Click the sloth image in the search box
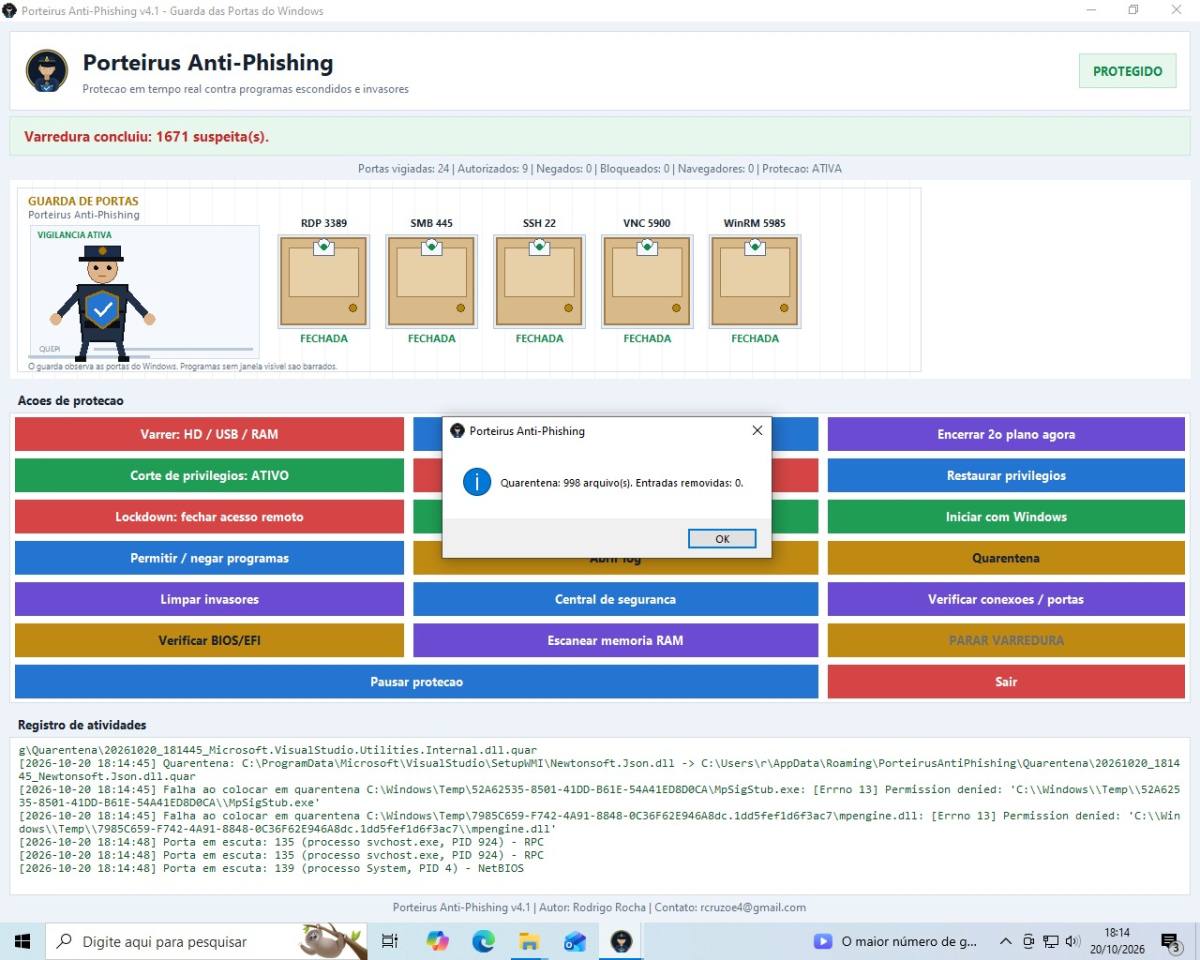1200x960 pixels. coord(333,941)
